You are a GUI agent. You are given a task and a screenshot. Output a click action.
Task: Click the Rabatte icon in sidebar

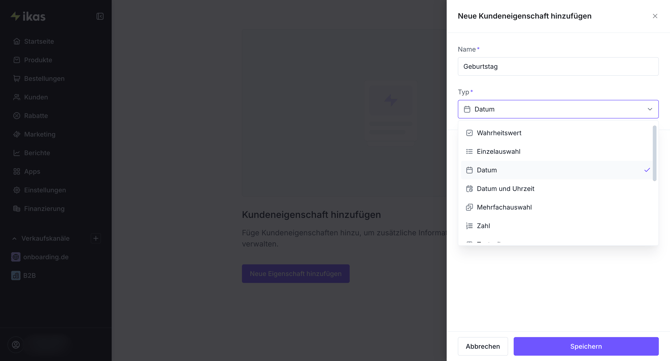click(x=17, y=116)
